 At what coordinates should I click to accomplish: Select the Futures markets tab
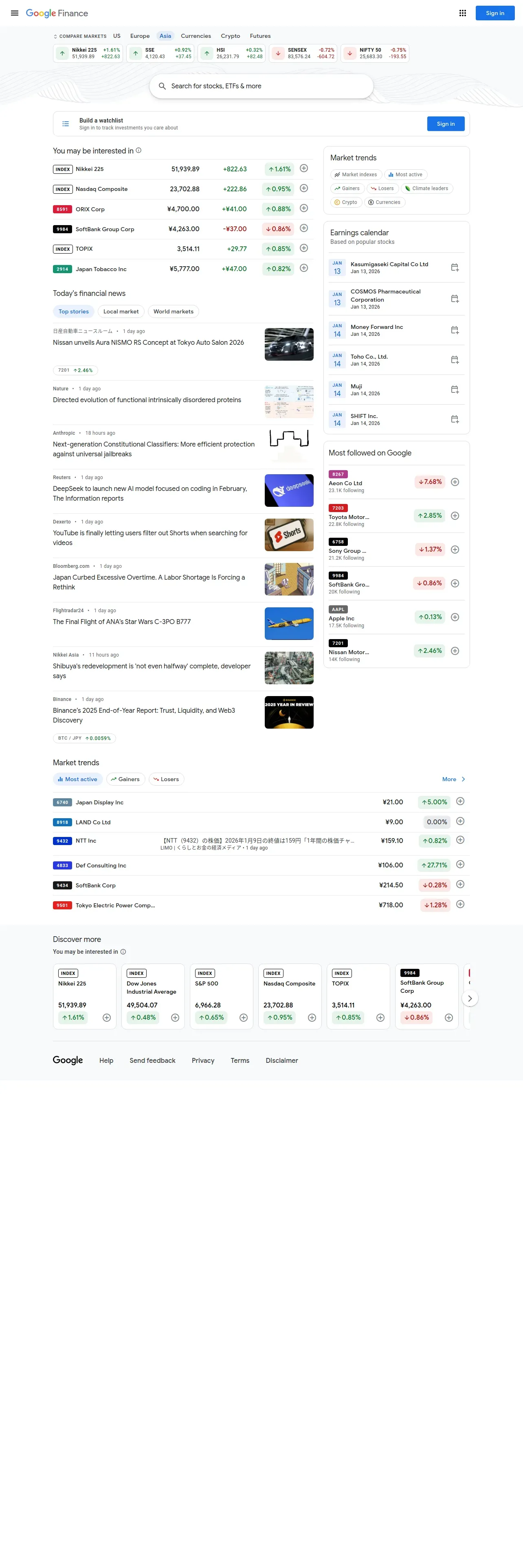click(261, 36)
